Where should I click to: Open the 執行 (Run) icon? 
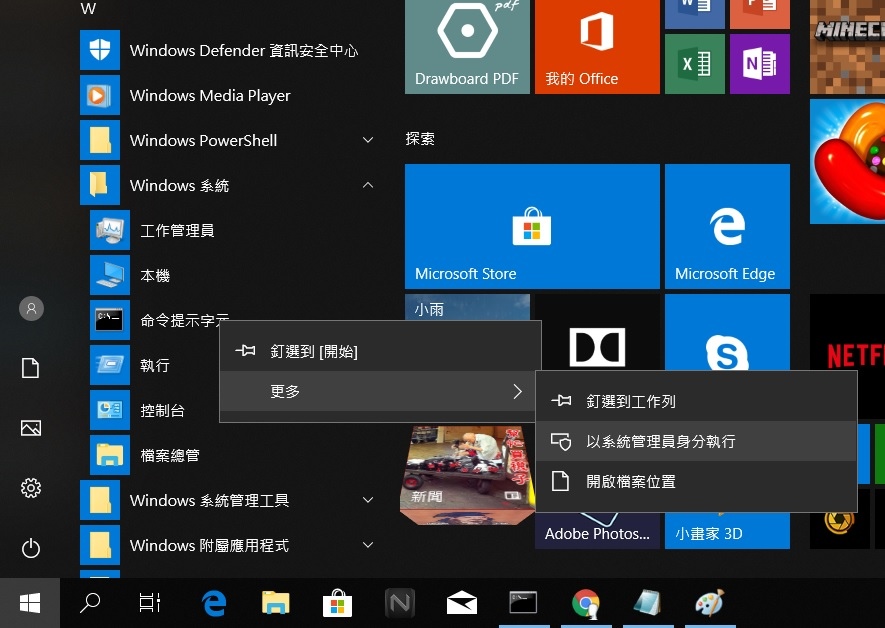[110, 365]
